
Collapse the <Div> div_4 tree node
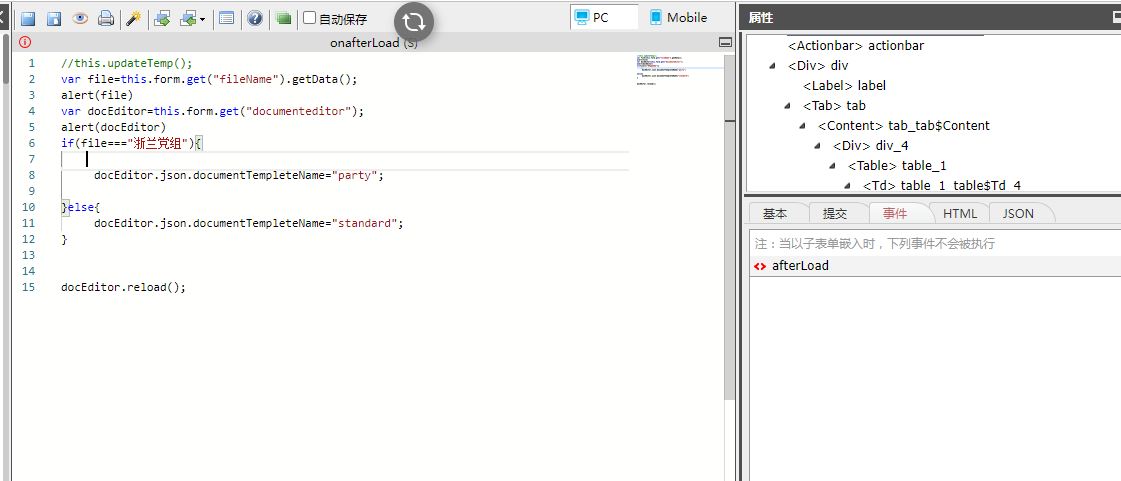point(817,146)
